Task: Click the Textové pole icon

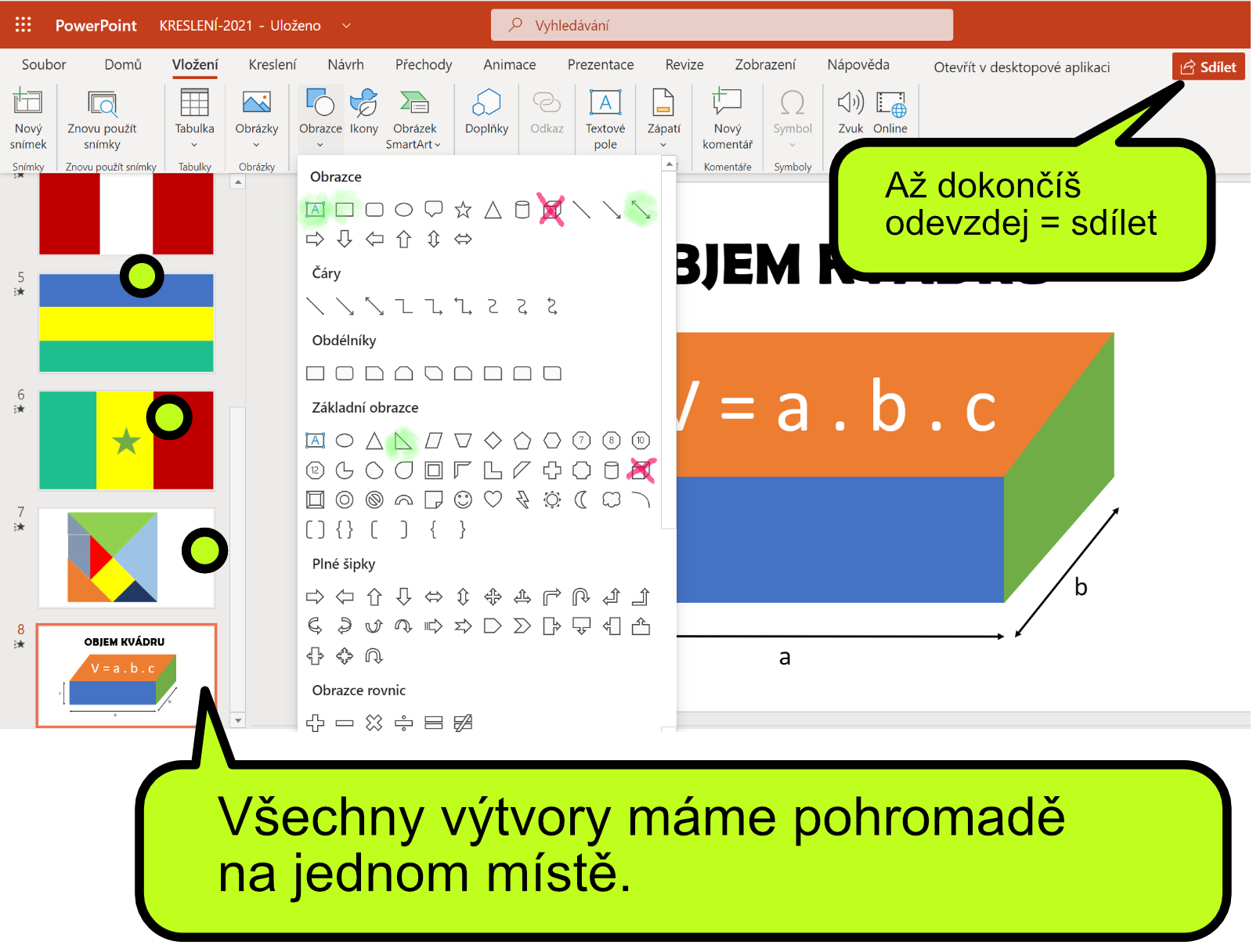Action: coord(605,103)
